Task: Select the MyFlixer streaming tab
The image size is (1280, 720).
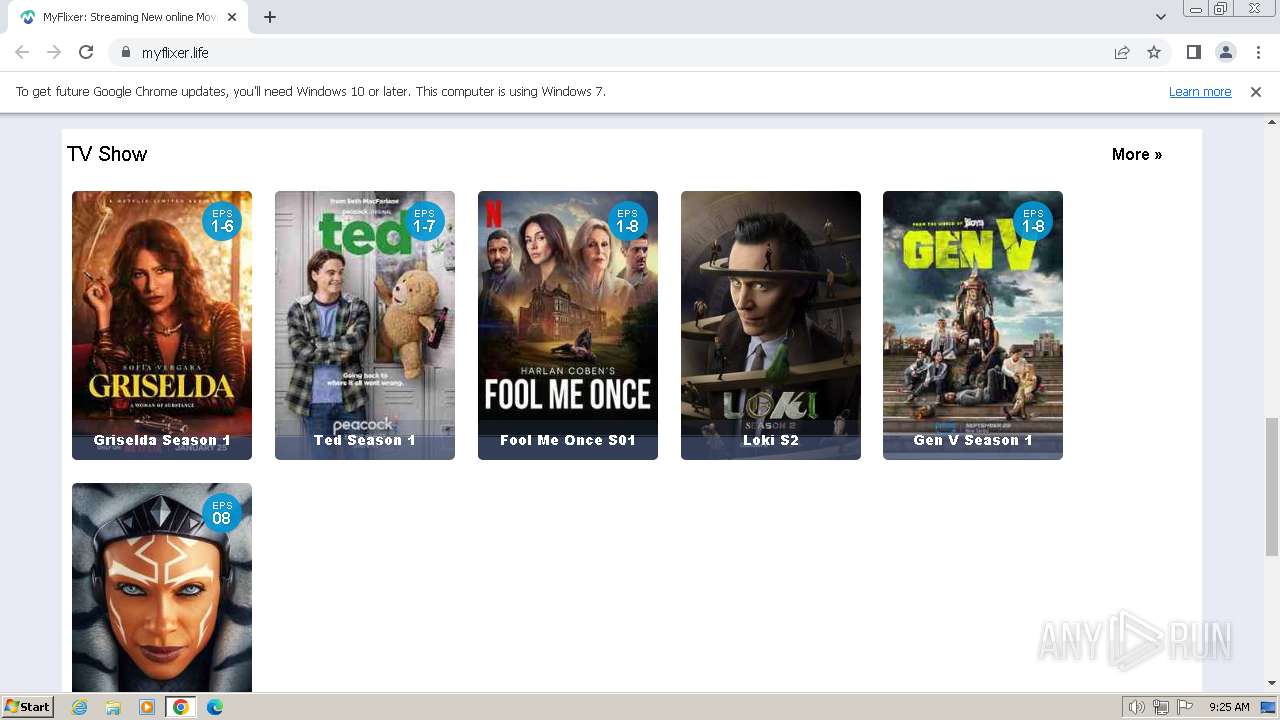Action: click(128, 17)
